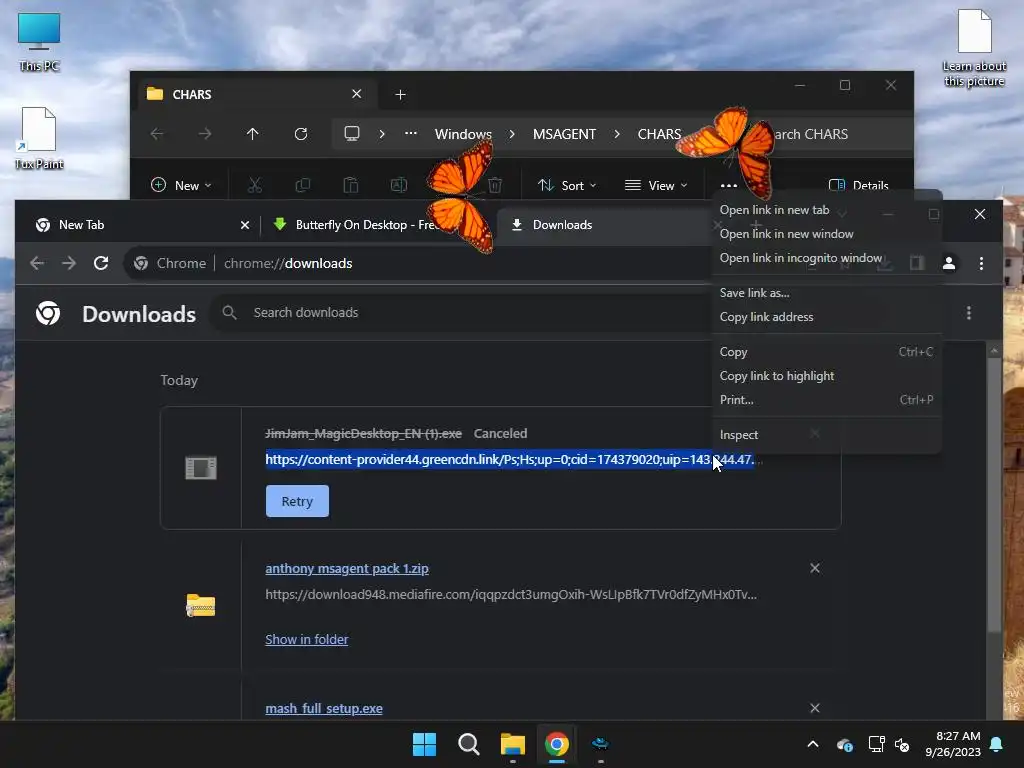Go back in File Explorer CHARS window
Image resolution: width=1024 pixels, height=768 pixels.
pos(157,134)
